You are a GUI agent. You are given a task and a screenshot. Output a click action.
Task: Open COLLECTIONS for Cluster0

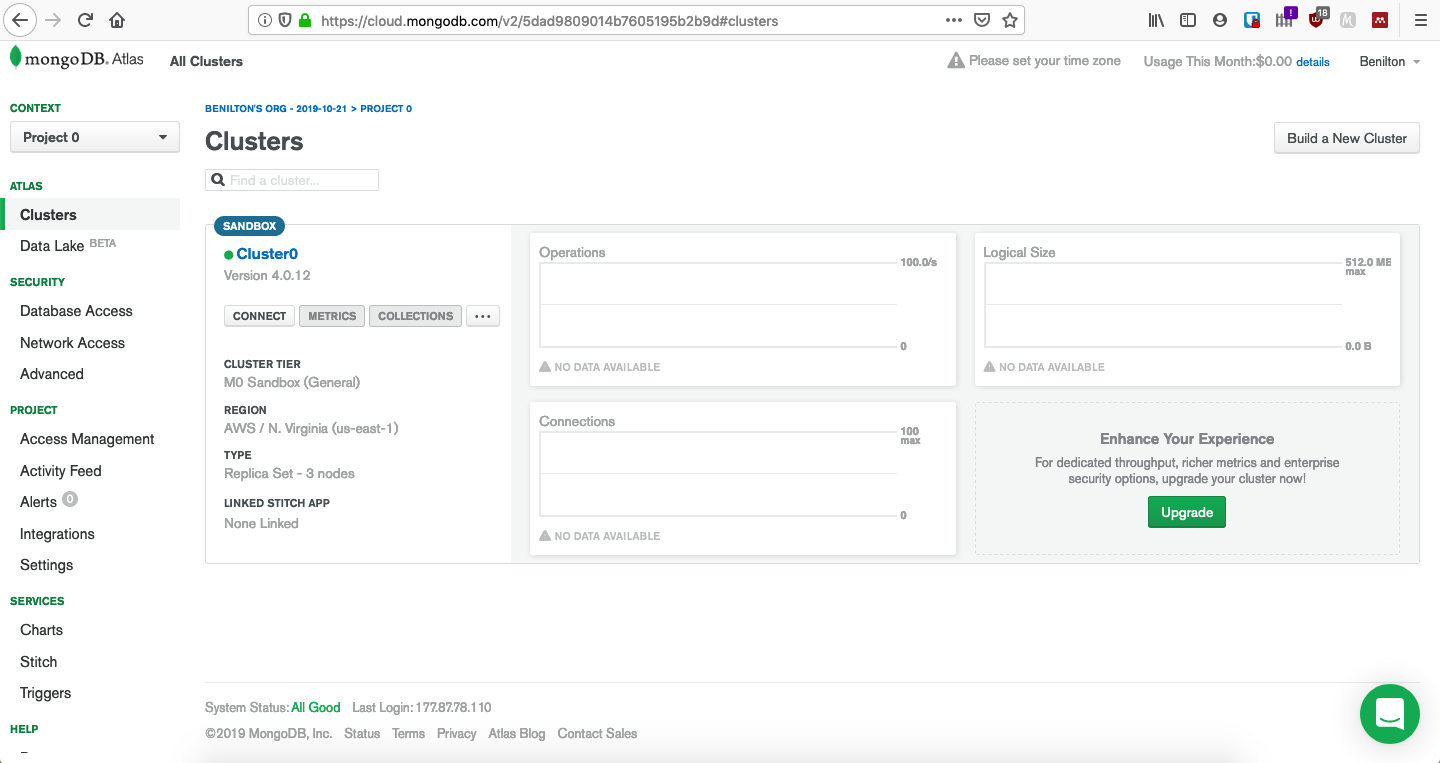(x=416, y=316)
